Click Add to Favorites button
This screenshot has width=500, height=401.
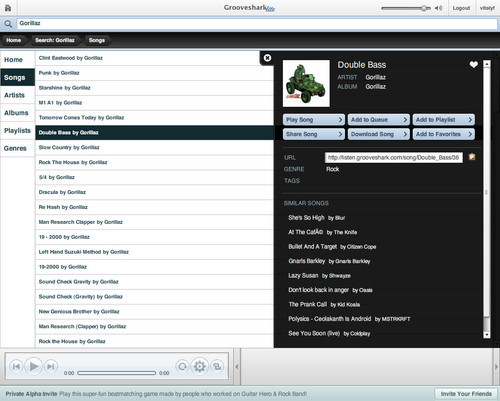coord(444,134)
